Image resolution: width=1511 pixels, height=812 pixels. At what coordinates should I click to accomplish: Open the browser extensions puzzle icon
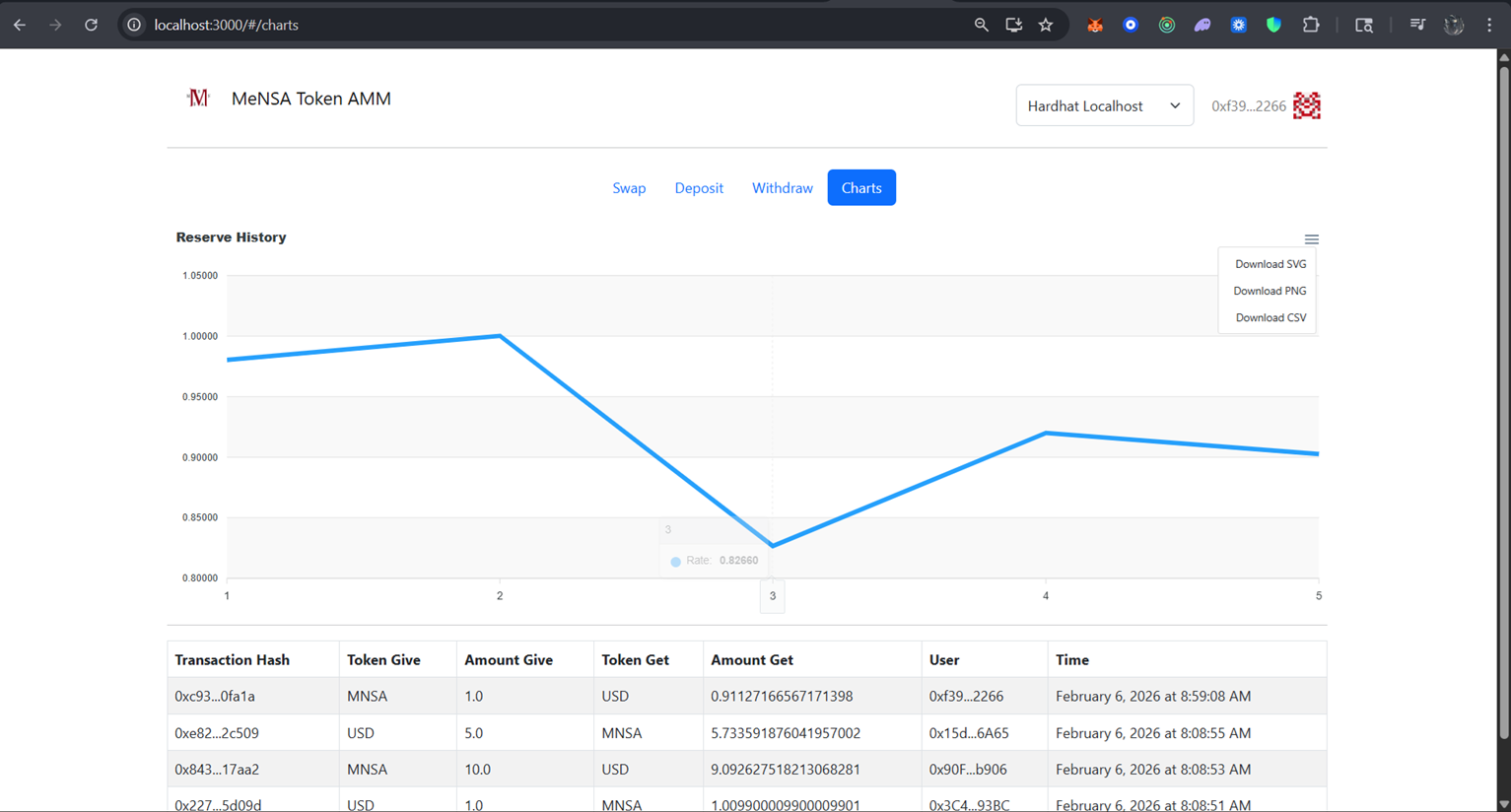pyautogui.click(x=1310, y=26)
